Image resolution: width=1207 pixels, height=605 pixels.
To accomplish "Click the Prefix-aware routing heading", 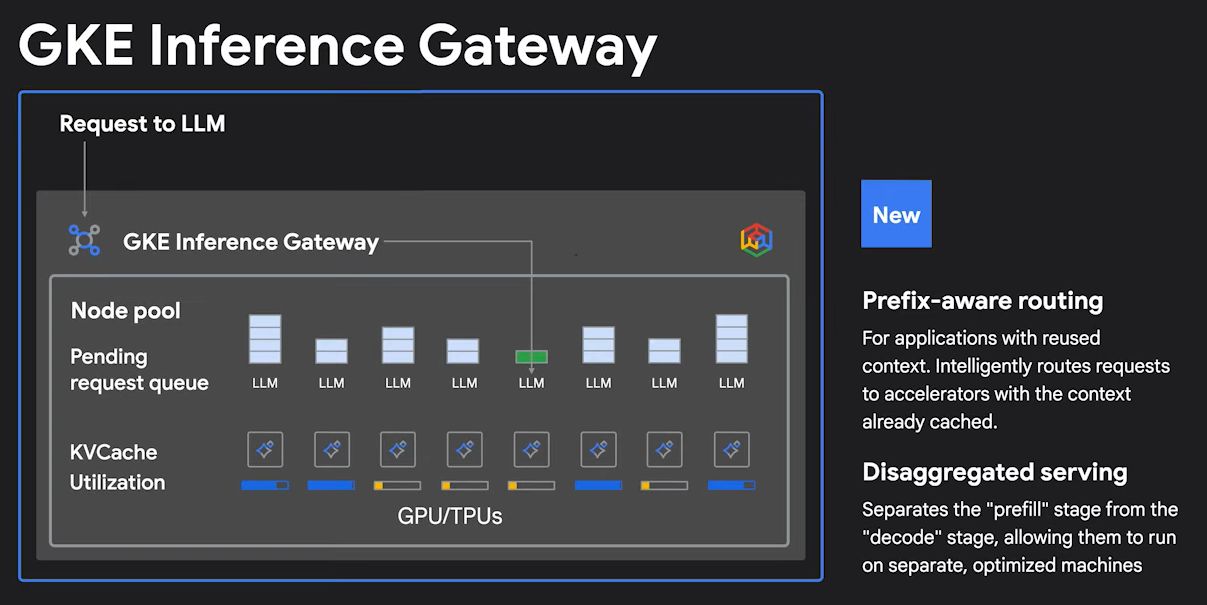I will click(x=982, y=301).
